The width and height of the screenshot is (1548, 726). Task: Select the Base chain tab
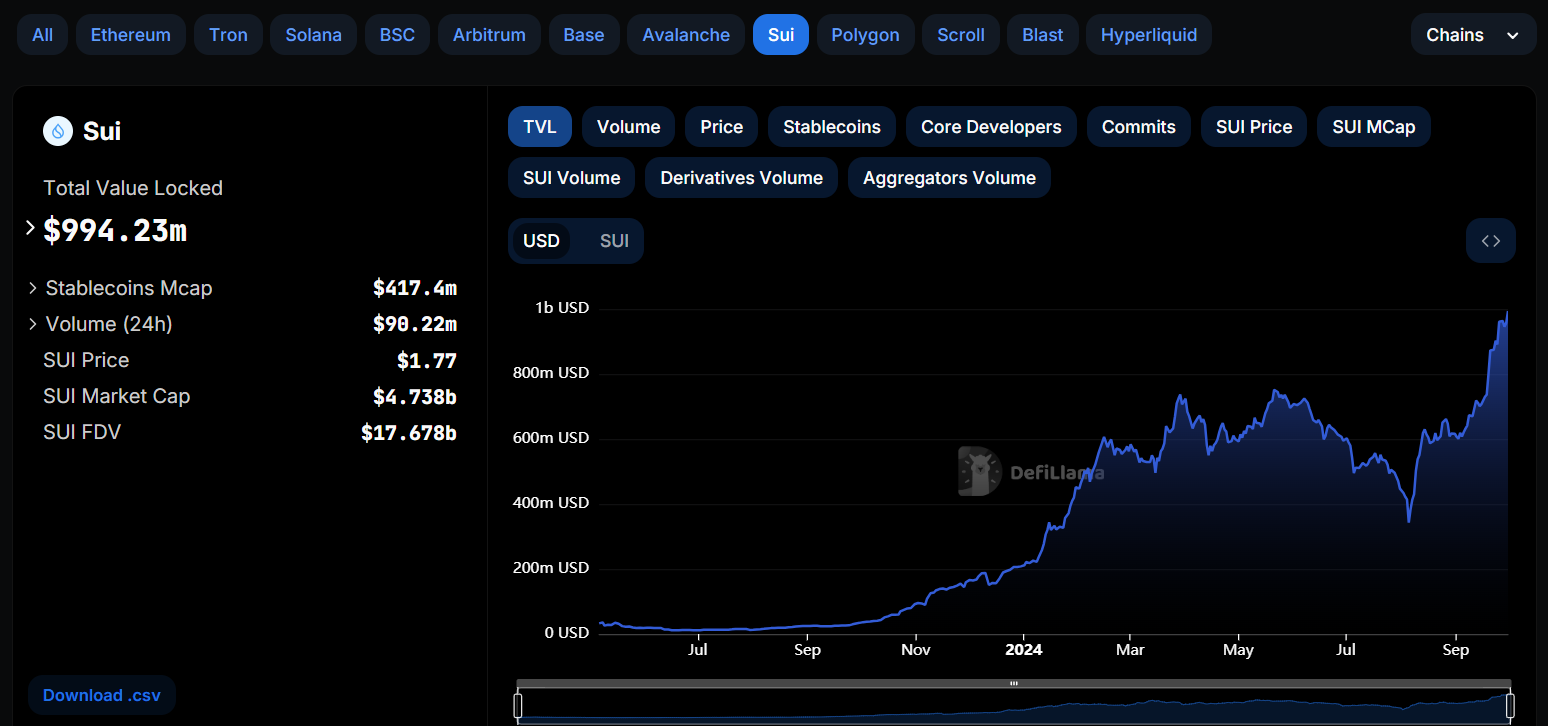[583, 35]
